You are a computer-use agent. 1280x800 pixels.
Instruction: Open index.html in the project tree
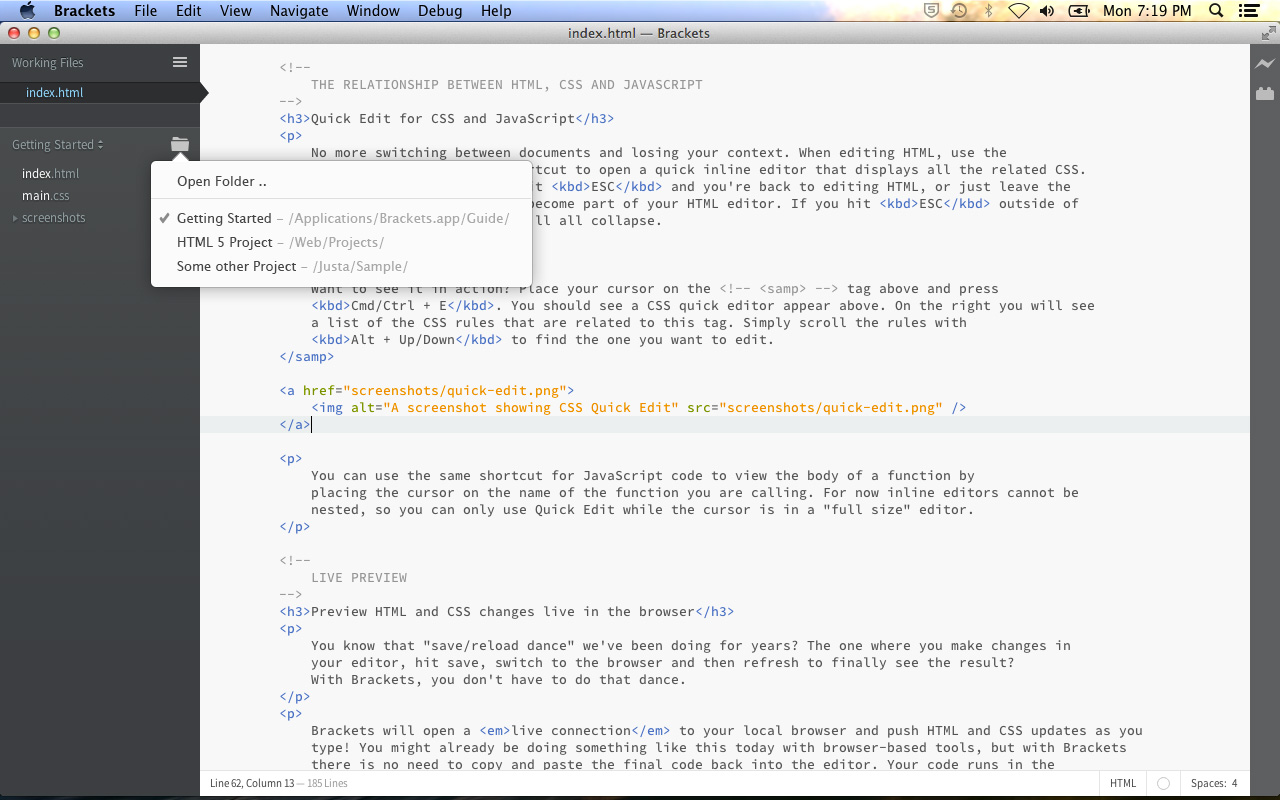click(x=50, y=174)
